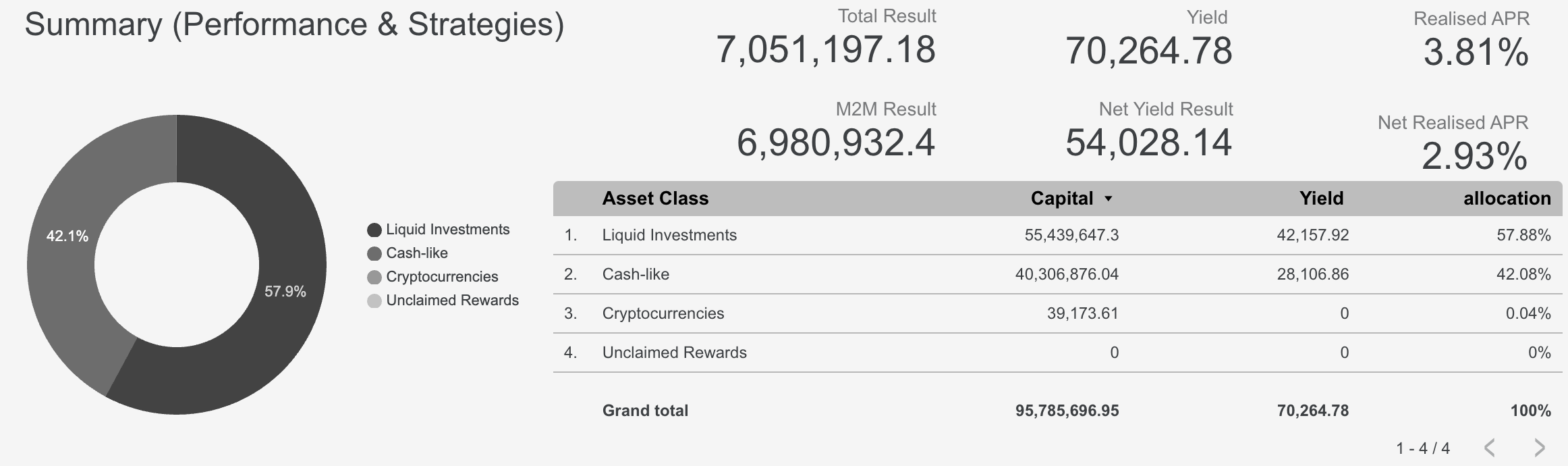Click the Capital column sort arrow

pyautogui.click(x=1108, y=199)
